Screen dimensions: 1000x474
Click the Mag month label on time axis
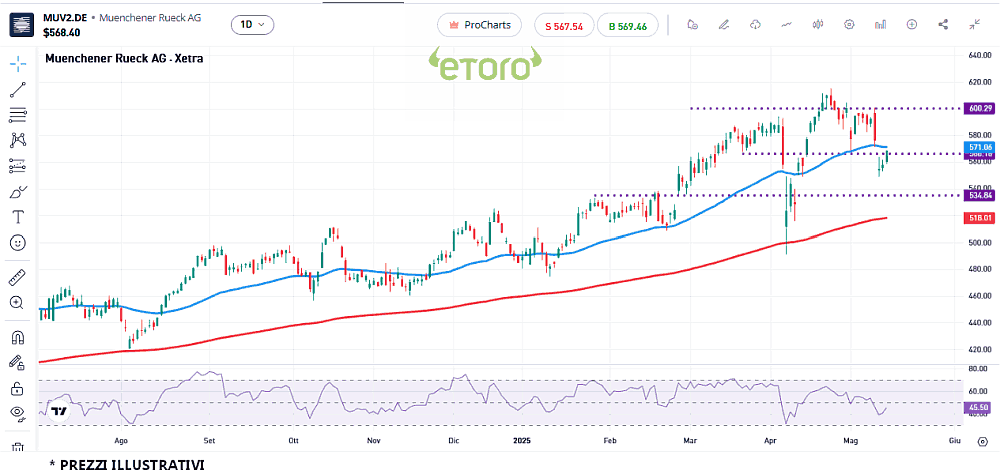(851, 441)
